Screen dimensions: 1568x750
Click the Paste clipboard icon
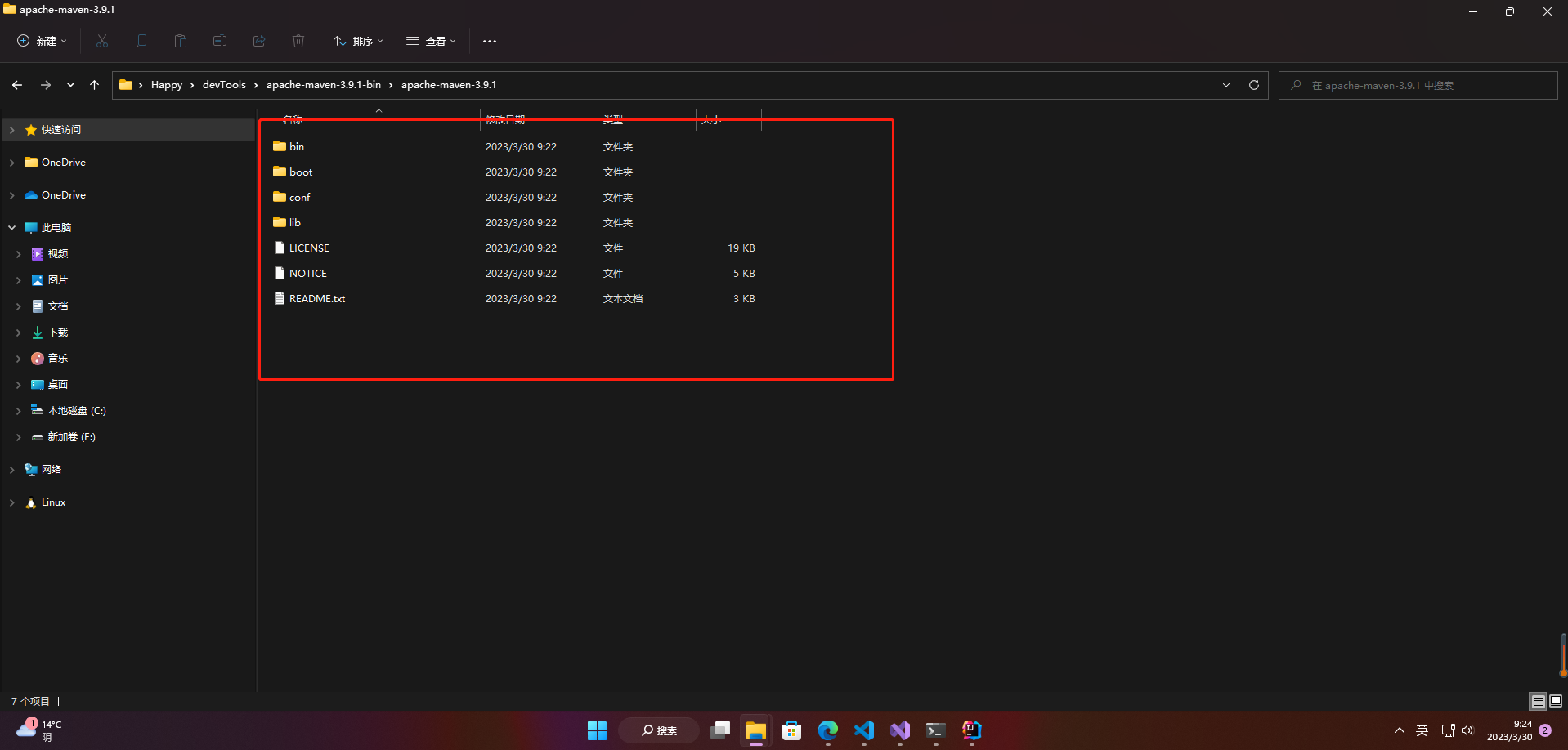[x=181, y=41]
